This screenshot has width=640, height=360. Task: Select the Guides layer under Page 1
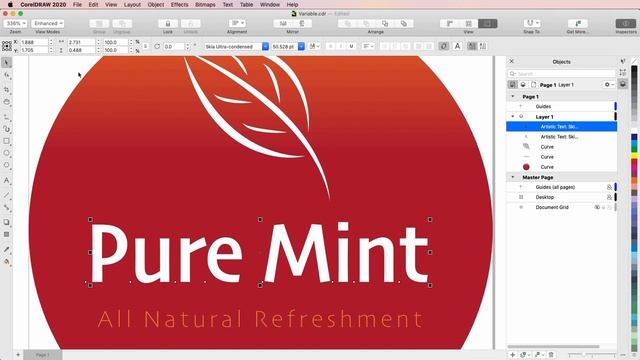point(562,107)
